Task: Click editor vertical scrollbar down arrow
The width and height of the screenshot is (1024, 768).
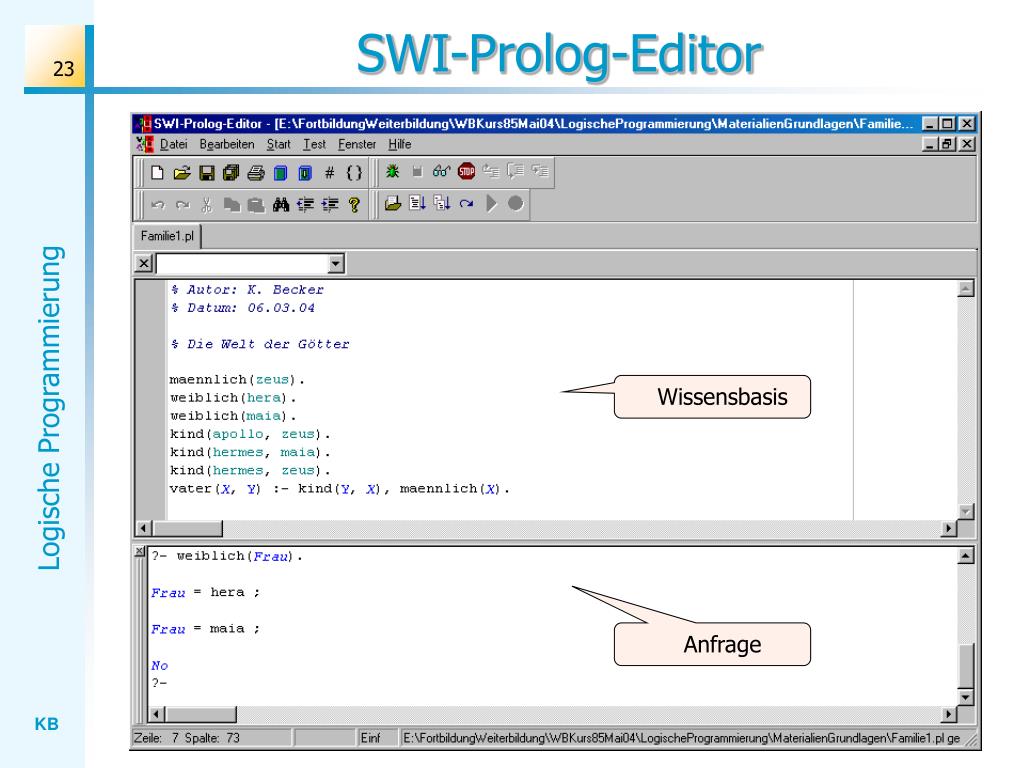Action: pos(965,511)
